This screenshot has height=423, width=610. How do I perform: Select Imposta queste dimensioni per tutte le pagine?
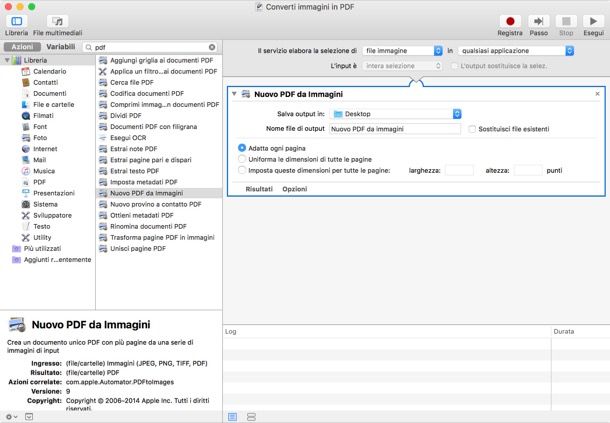coord(242,170)
